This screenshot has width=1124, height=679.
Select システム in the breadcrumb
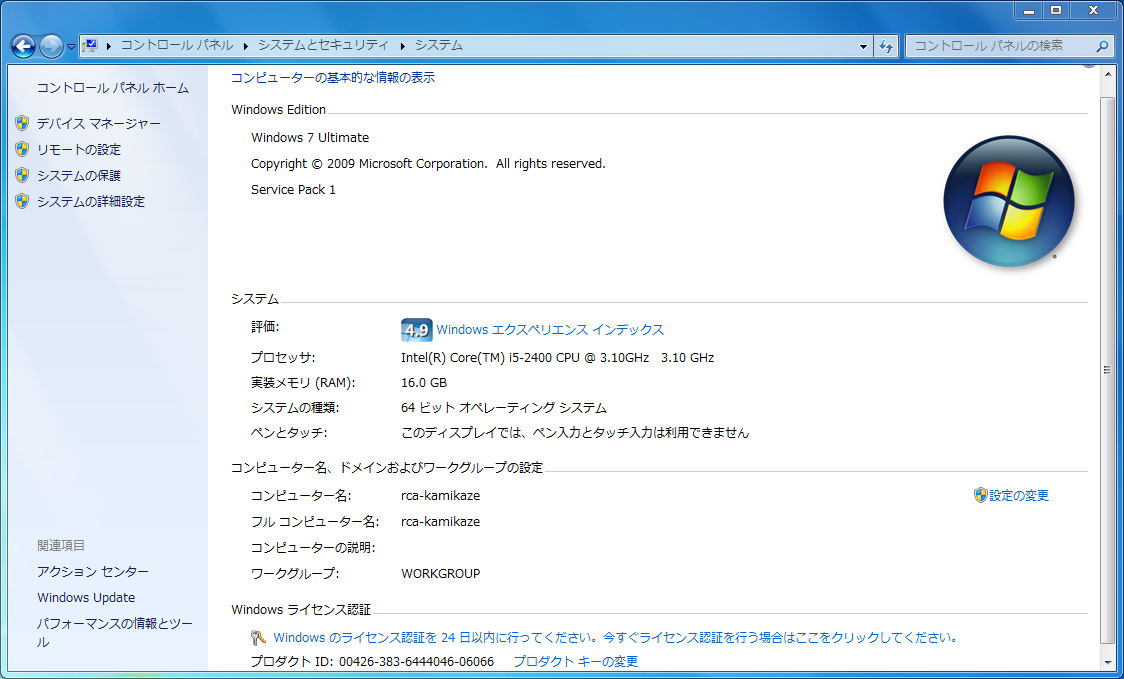tap(439, 45)
